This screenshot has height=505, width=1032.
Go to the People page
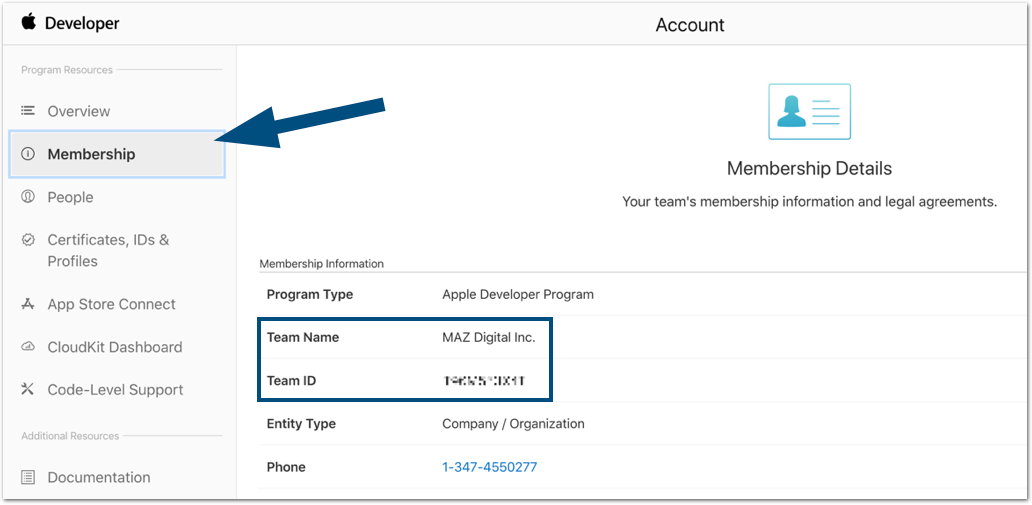70,197
